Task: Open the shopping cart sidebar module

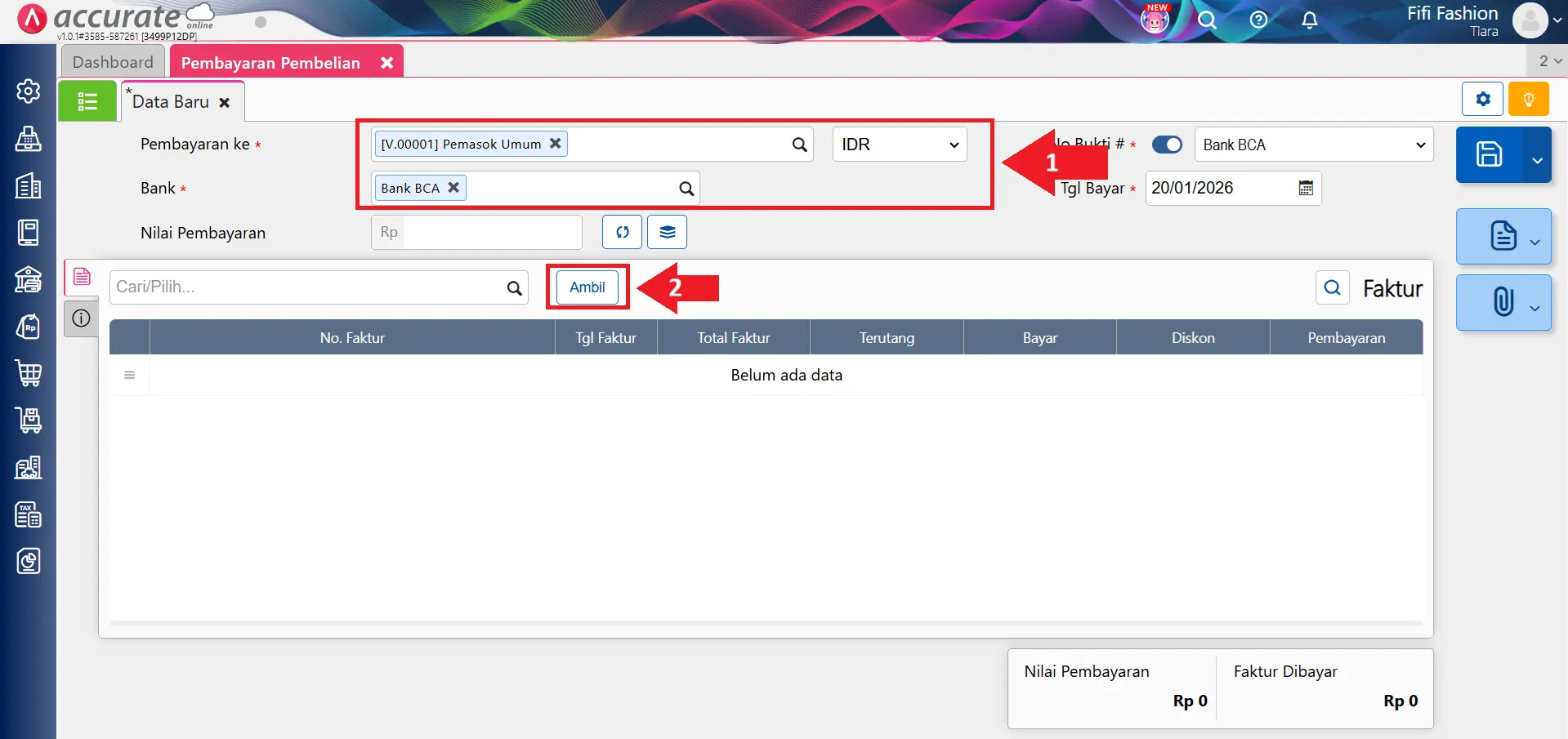Action: click(29, 373)
